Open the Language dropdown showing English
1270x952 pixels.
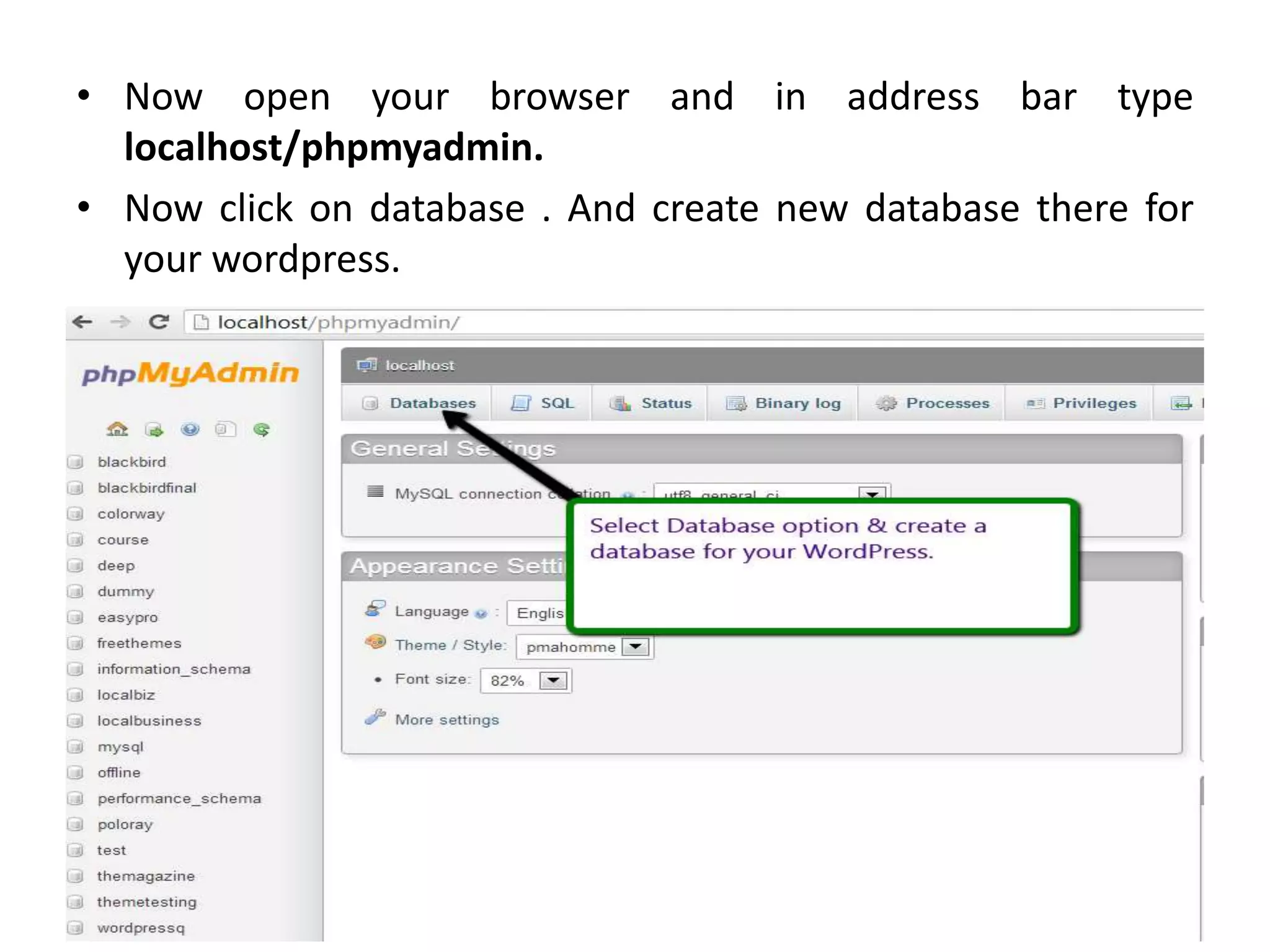point(538,613)
